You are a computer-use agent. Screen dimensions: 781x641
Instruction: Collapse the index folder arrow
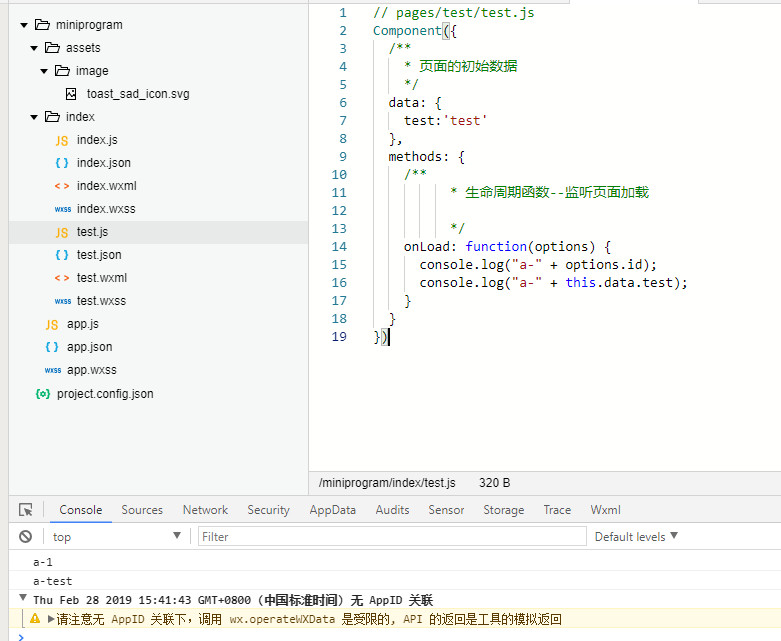(x=34, y=117)
